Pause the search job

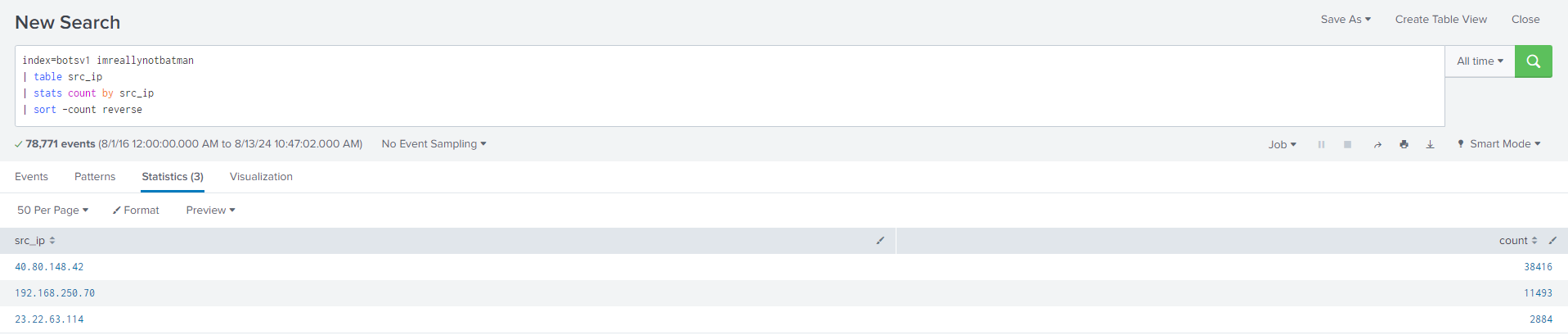point(1321,144)
